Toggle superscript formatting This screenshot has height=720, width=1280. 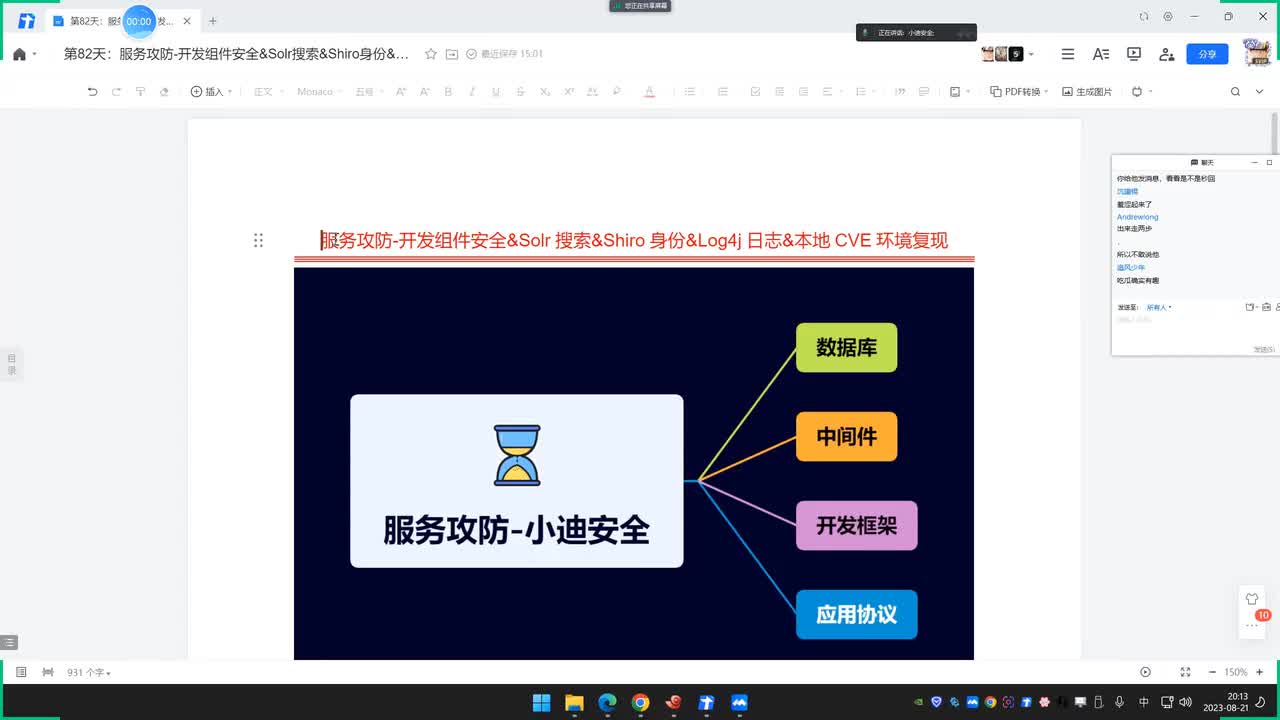click(x=569, y=91)
